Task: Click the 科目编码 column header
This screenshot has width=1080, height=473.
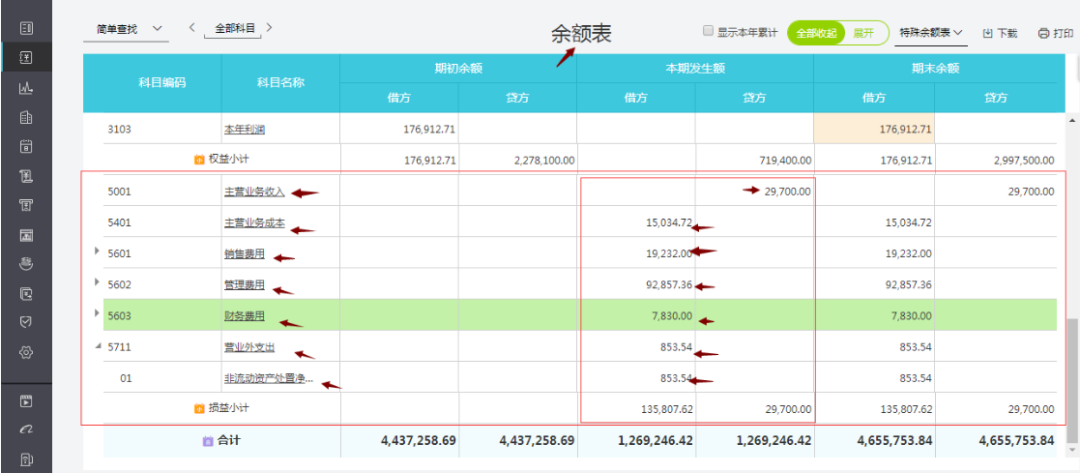Action: [x=152, y=83]
